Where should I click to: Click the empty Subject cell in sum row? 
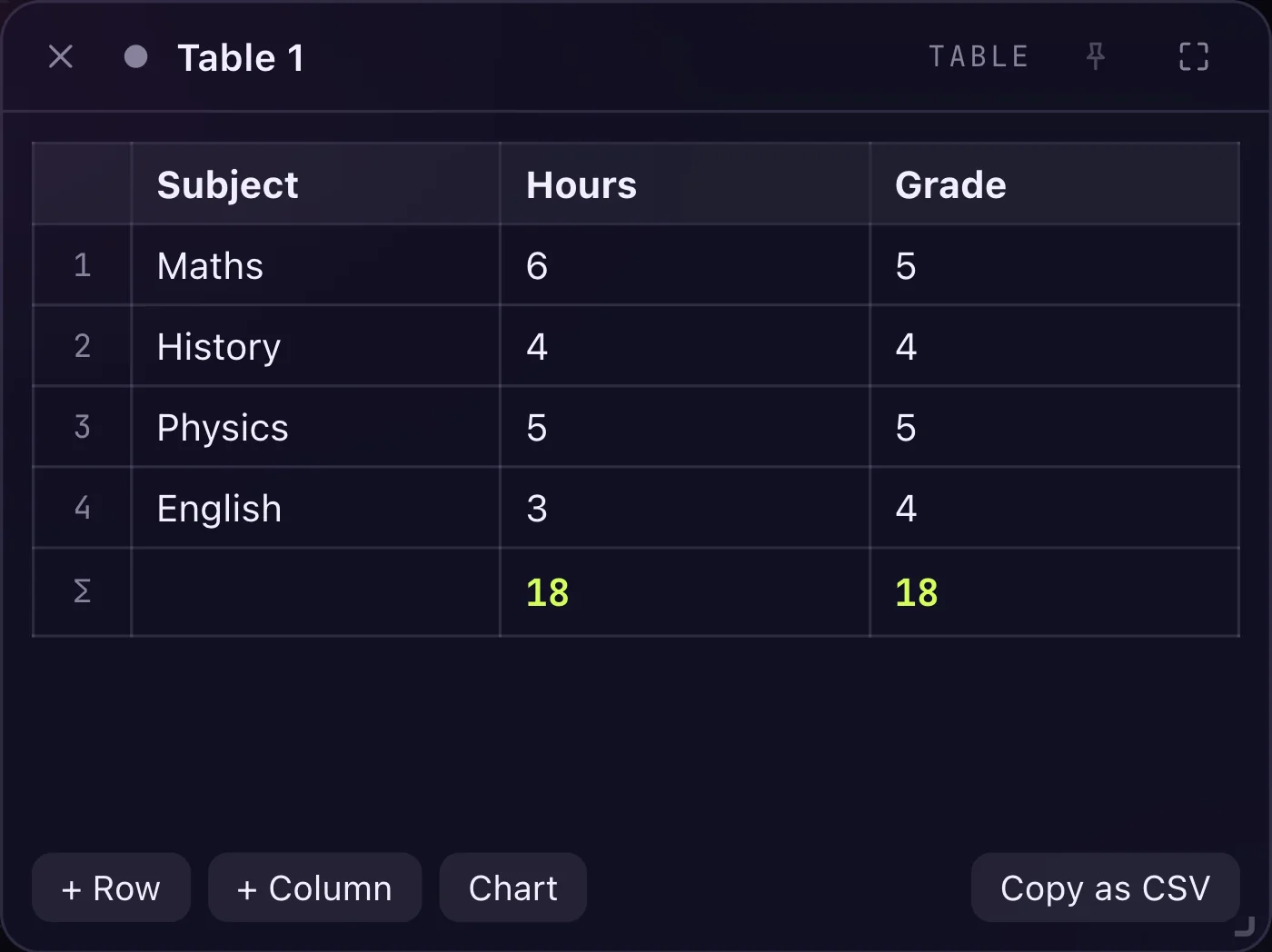(316, 592)
